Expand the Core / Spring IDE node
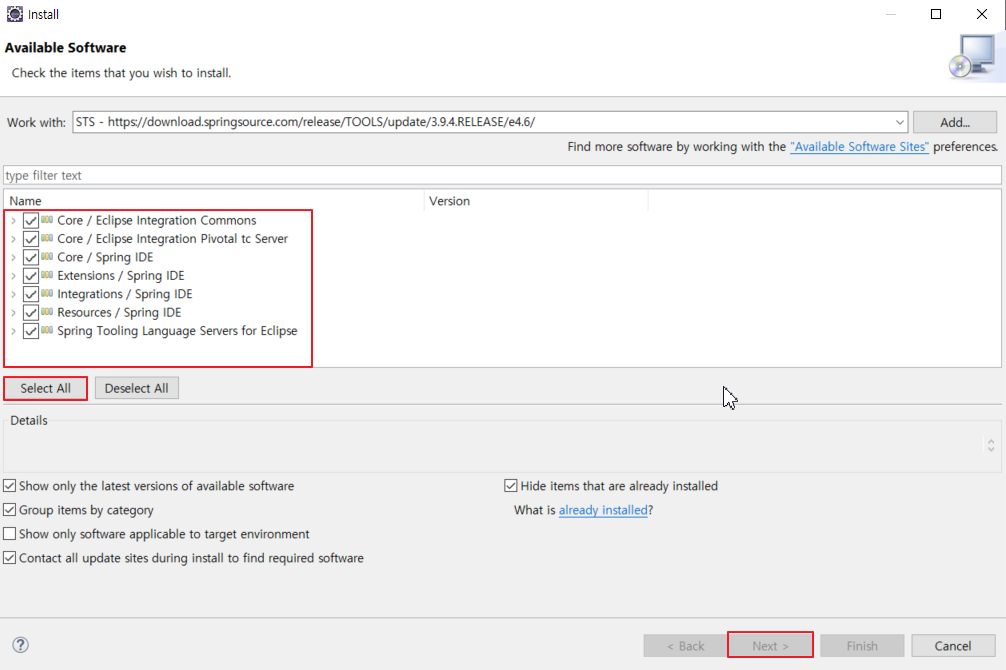Screen dimensions: 1006x670 [13, 257]
